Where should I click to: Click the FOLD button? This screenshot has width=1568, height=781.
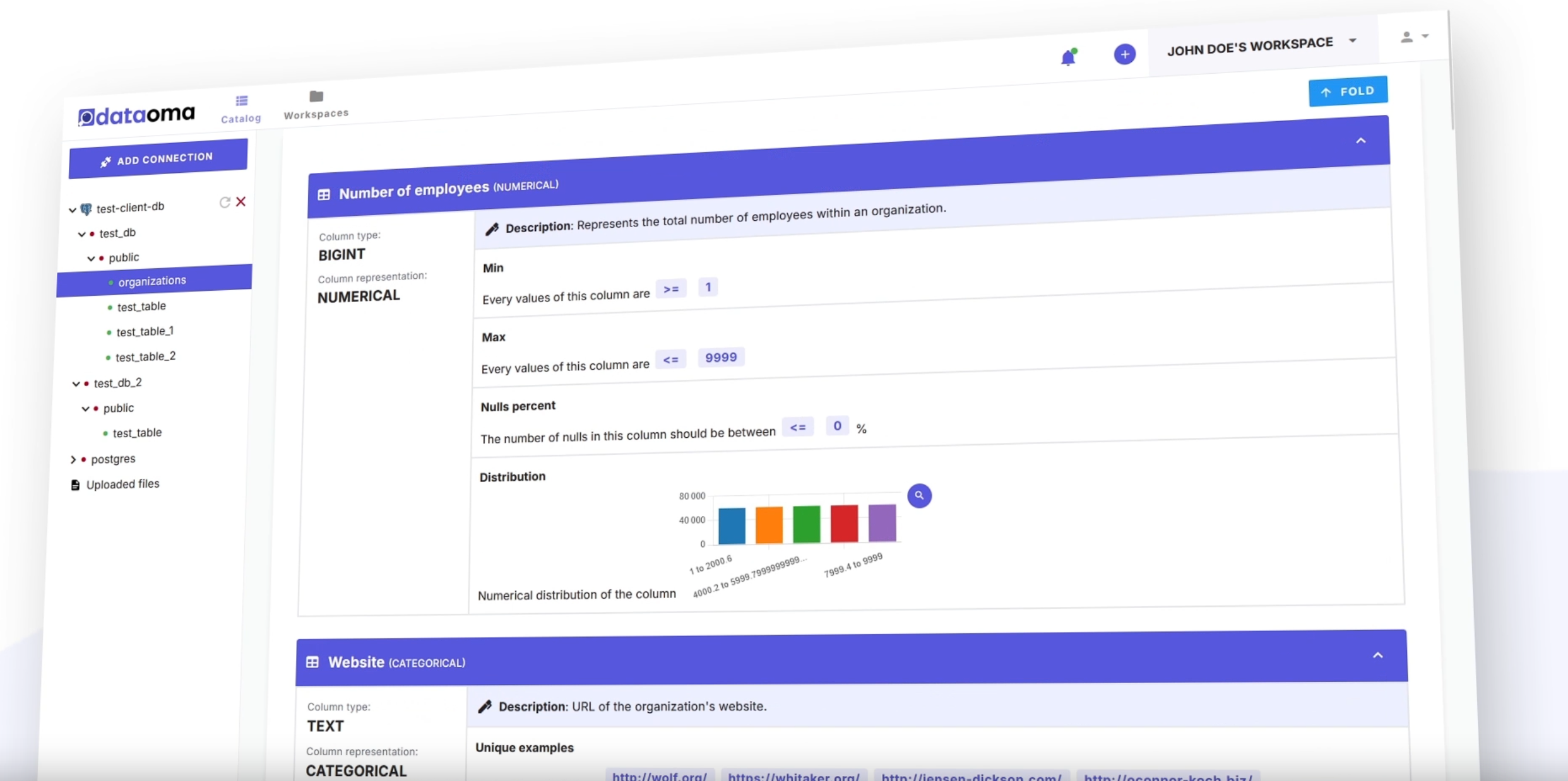pos(1348,91)
